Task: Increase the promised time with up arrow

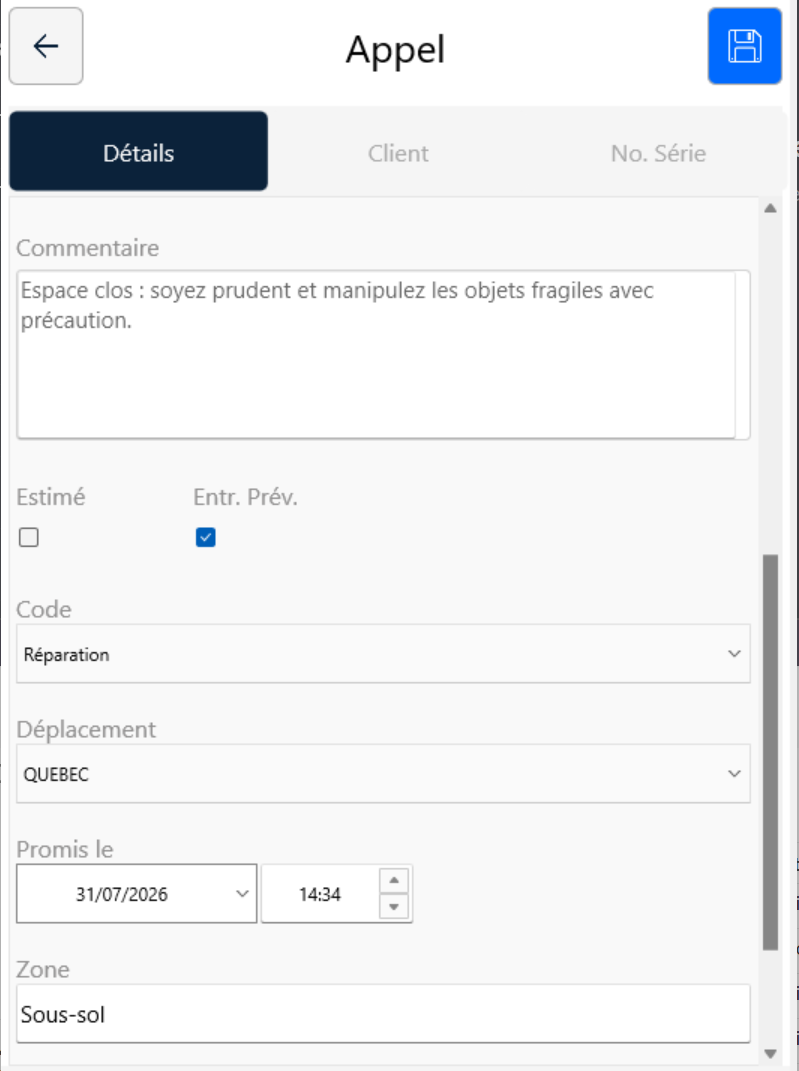Action: [394, 880]
